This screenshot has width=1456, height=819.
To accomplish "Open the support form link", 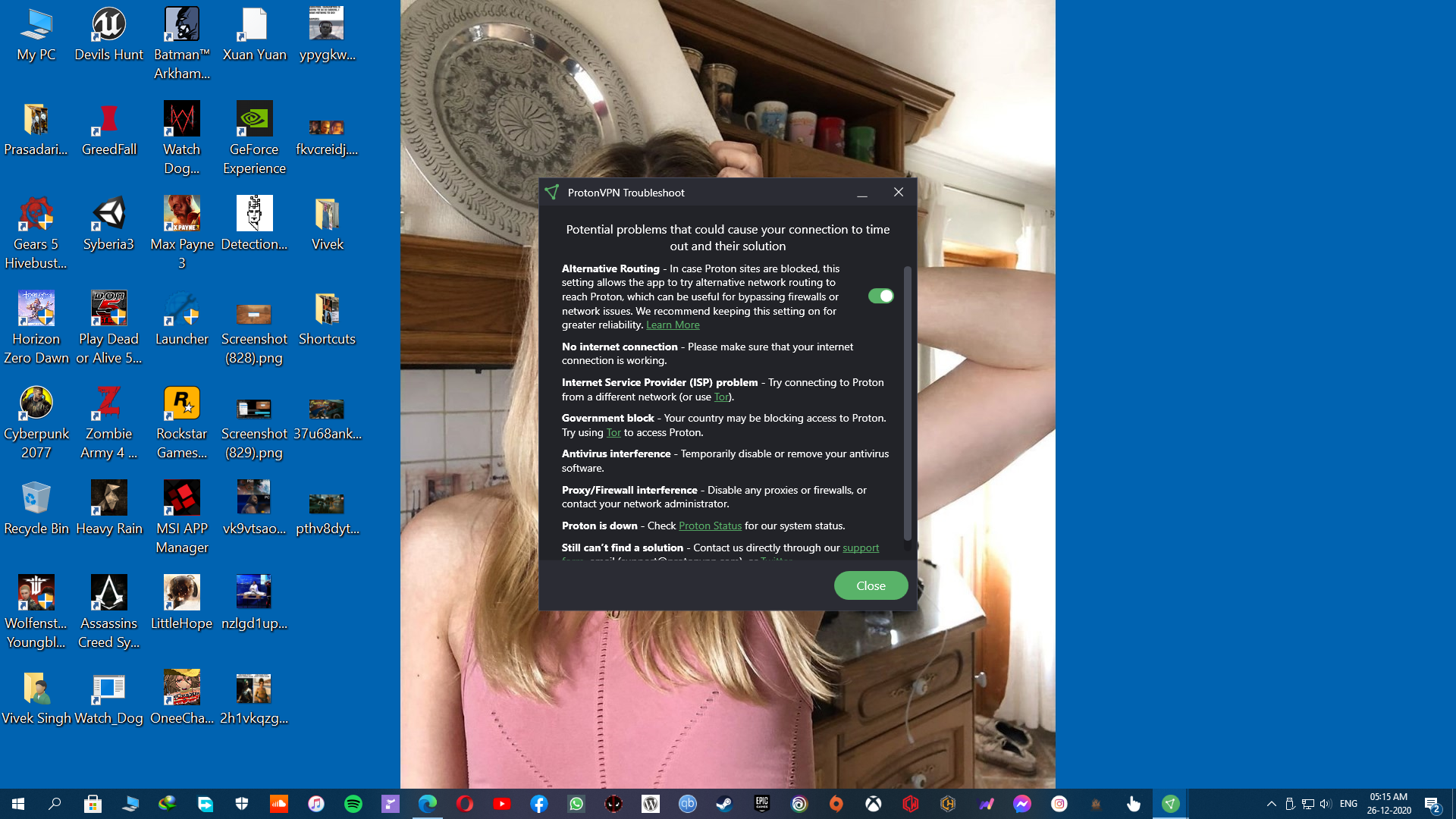I will [x=861, y=548].
